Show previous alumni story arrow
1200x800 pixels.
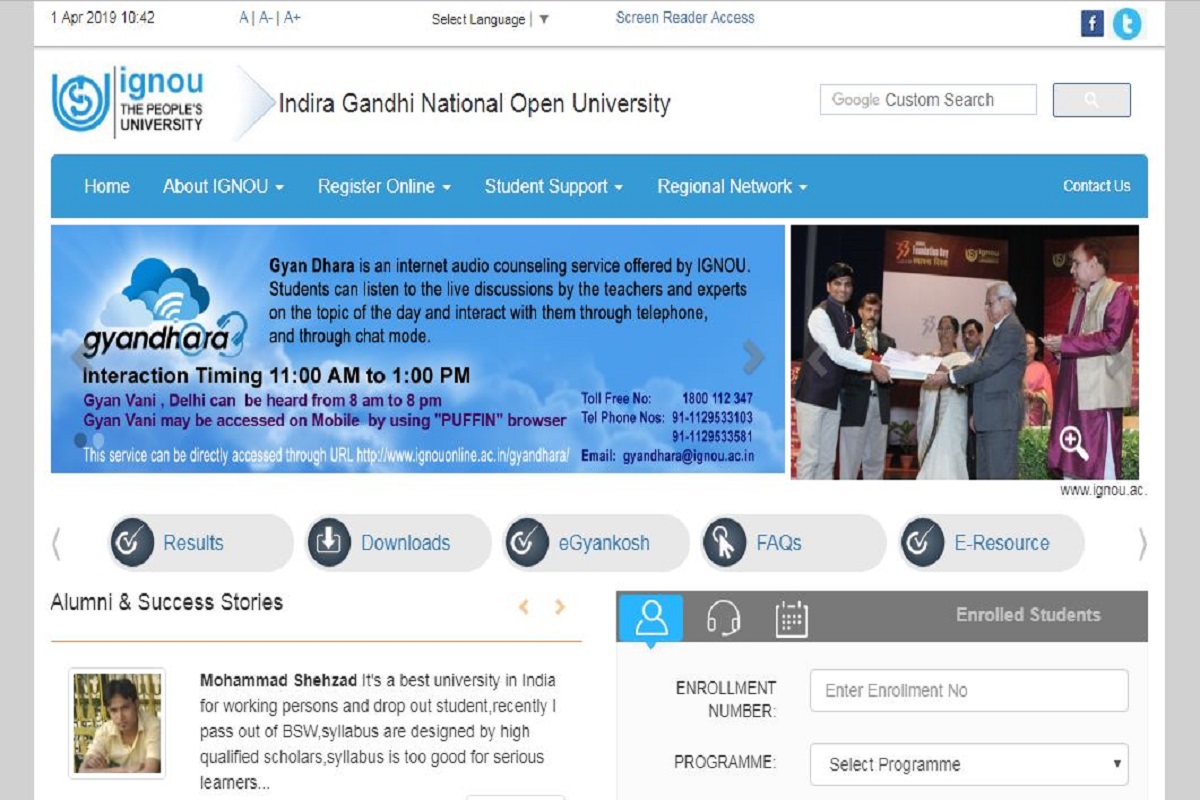[x=523, y=607]
